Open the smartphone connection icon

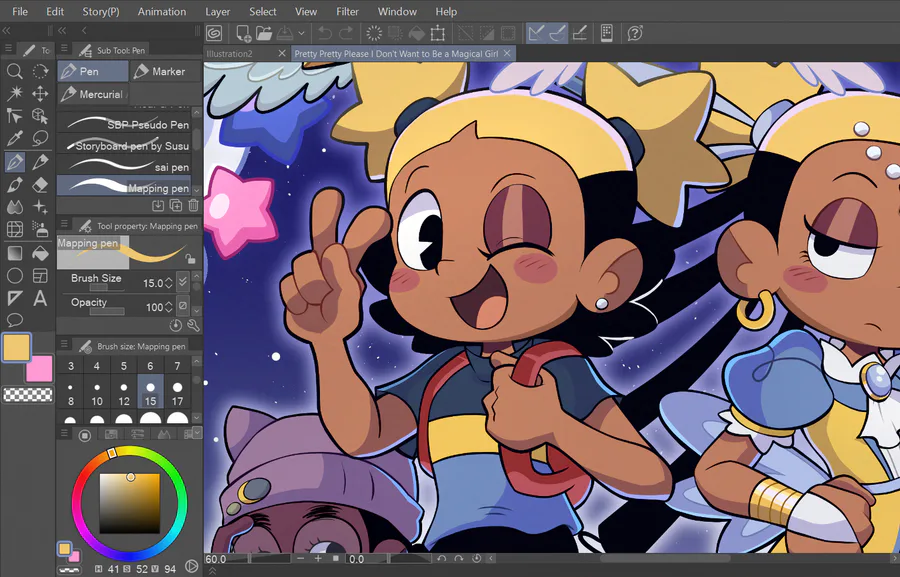[607, 33]
